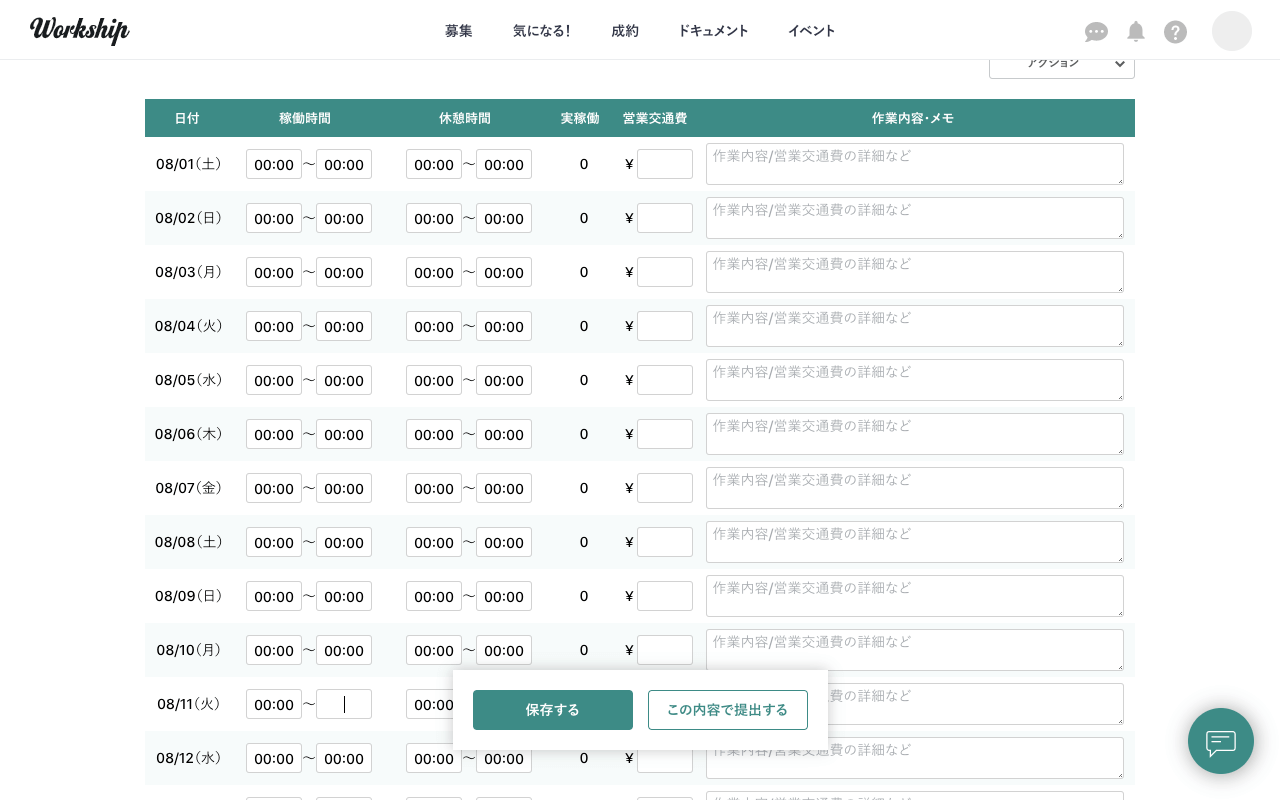This screenshot has width=1280, height=800.
Task: Focus memo textarea for 08/10
Action: (915, 650)
